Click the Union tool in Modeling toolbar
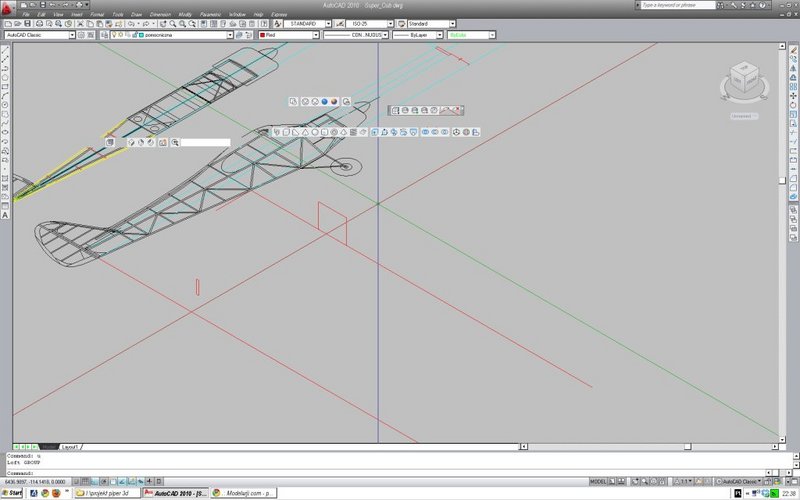This screenshot has height=500, width=800. click(425, 132)
